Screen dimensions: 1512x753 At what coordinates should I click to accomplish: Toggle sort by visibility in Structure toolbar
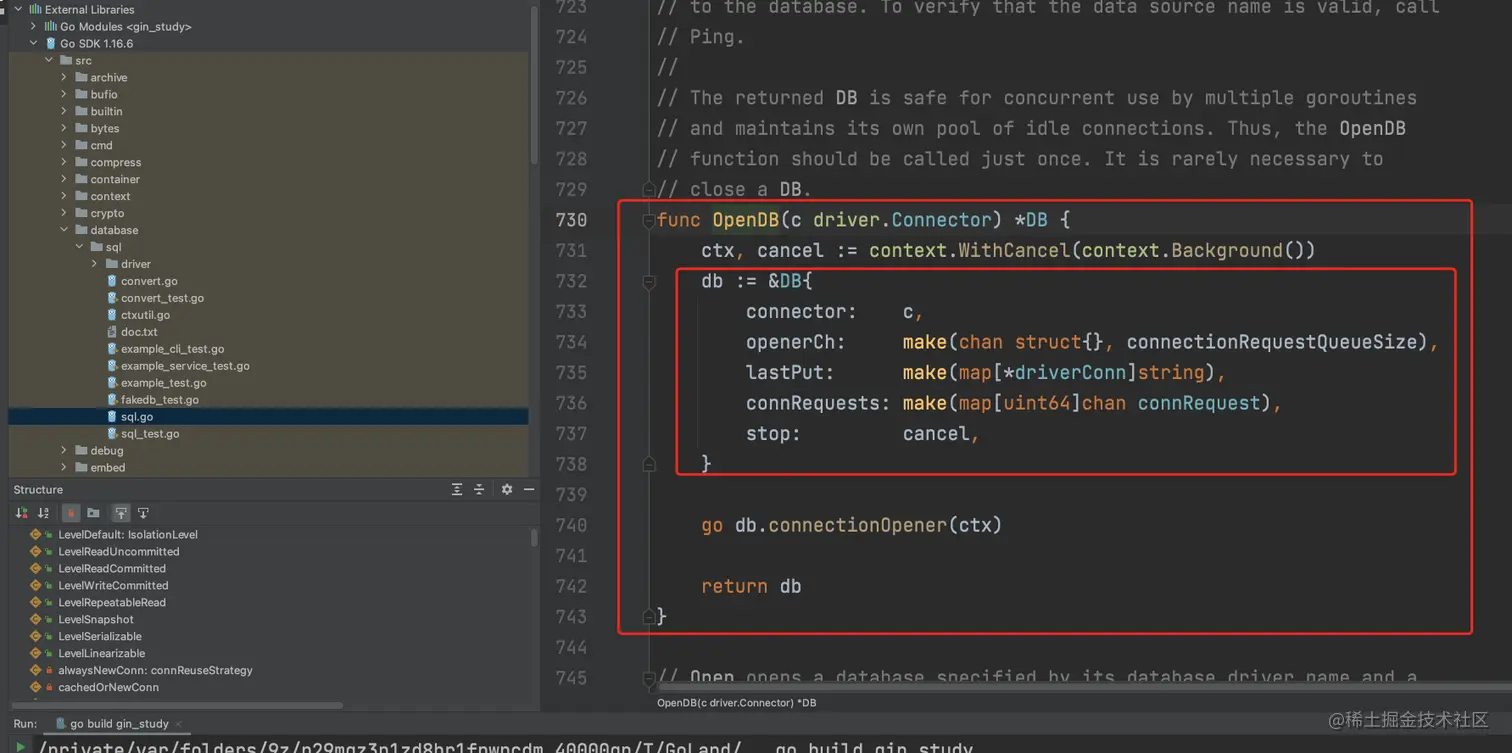click(x=21, y=513)
